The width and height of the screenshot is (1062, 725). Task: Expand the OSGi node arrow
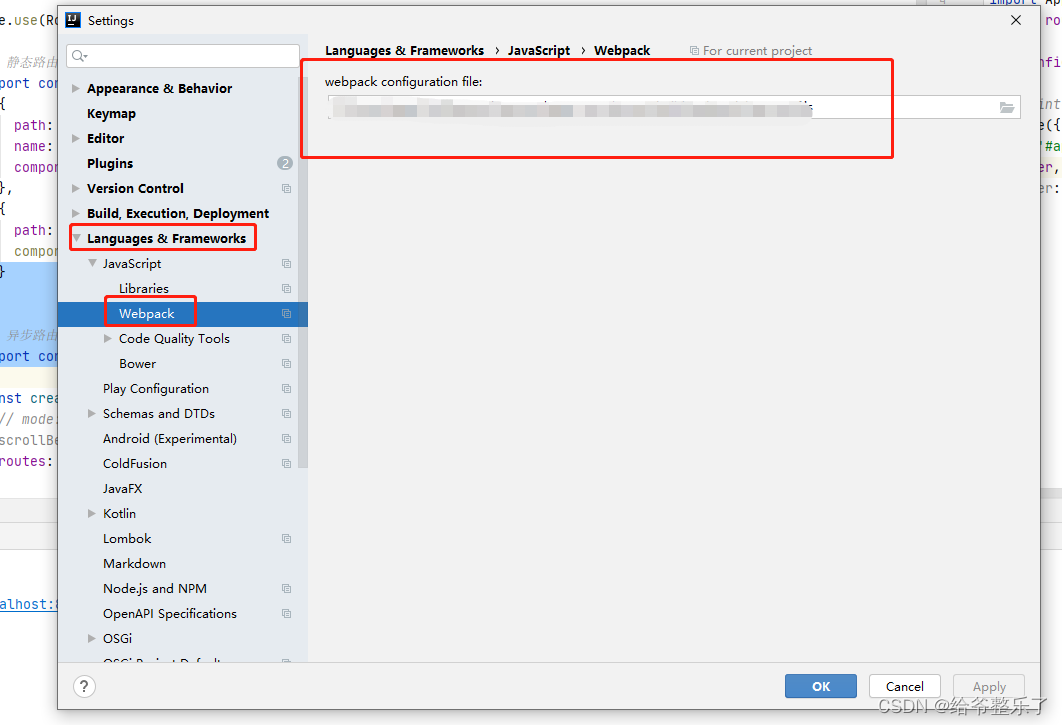[91, 638]
